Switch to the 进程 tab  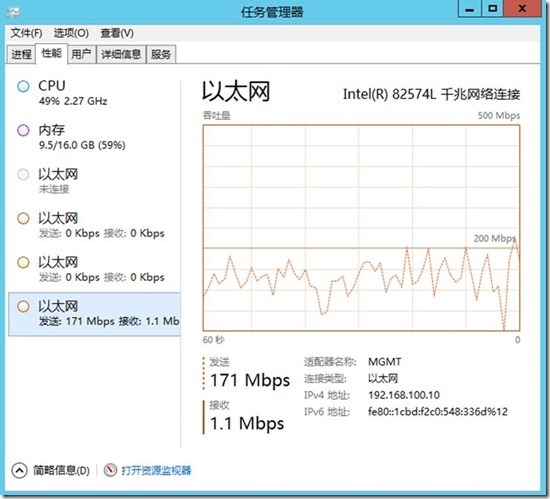21,54
